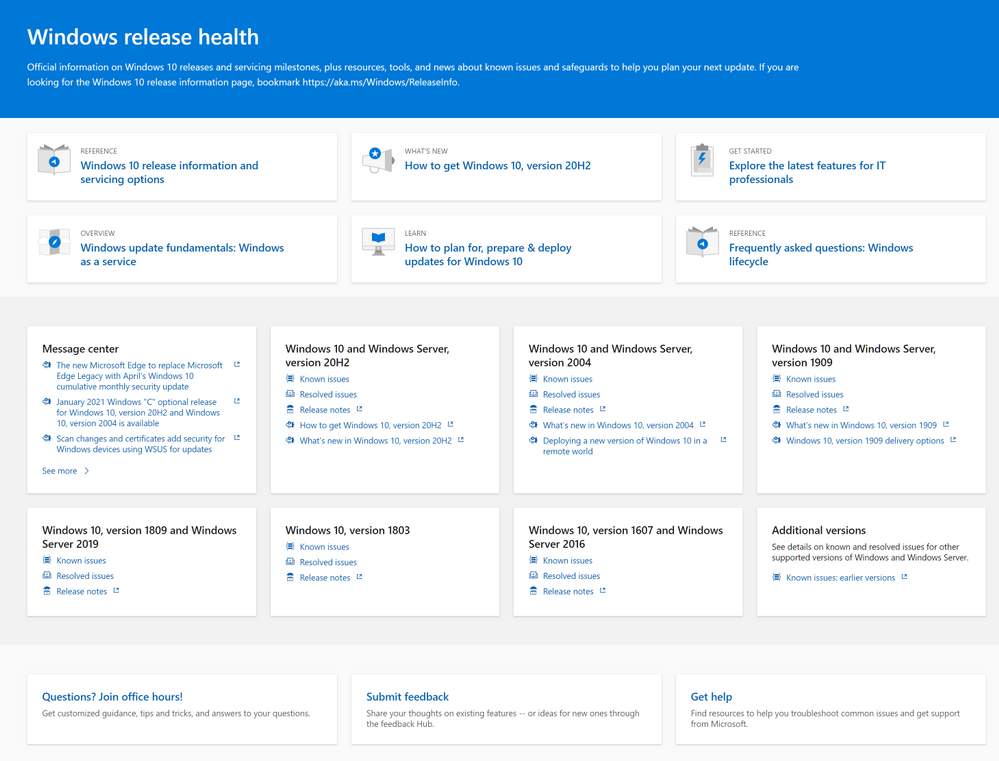The width and height of the screenshot is (999, 761).
Task: Open What's new in Windows 10, version 20H2
Action: click(x=375, y=440)
